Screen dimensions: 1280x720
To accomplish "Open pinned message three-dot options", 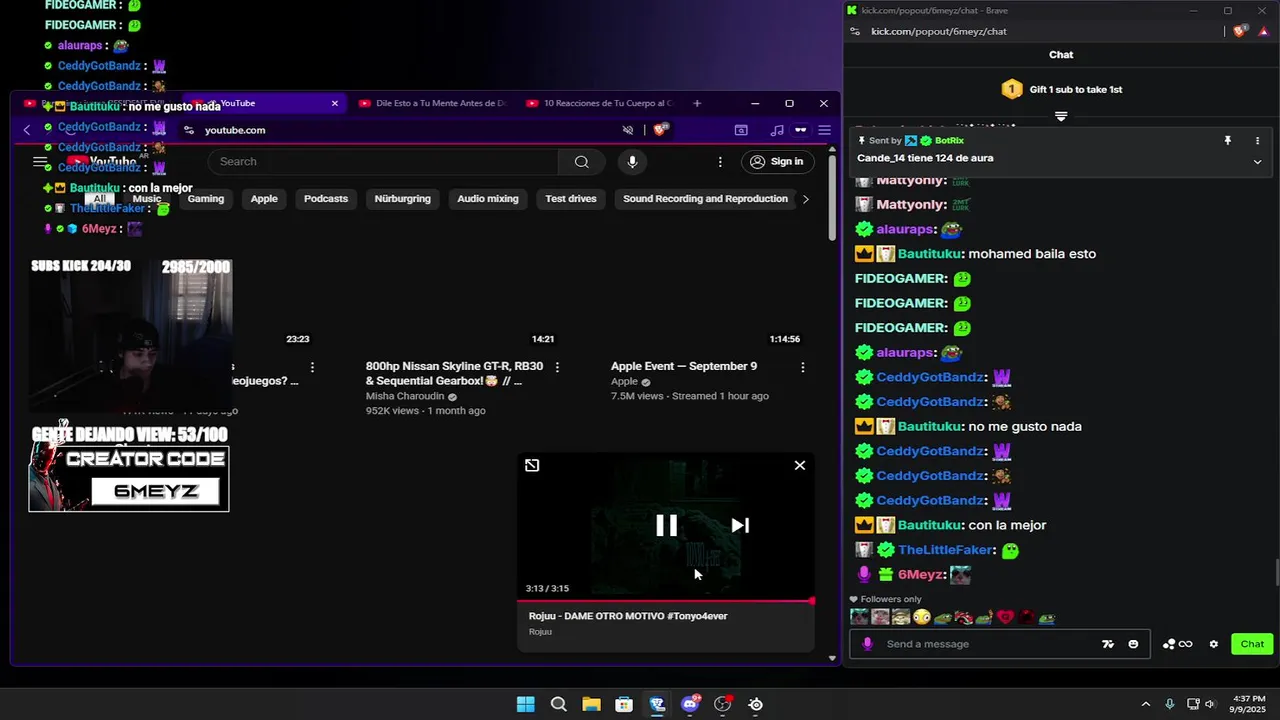I will (x=1258, y=141).
